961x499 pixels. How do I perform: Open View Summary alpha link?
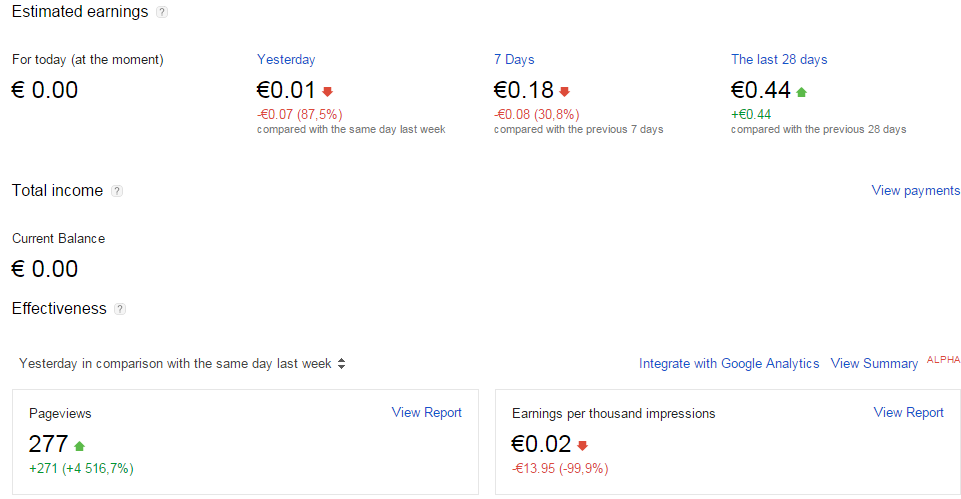pyautogui.click(x=874, y=364)
